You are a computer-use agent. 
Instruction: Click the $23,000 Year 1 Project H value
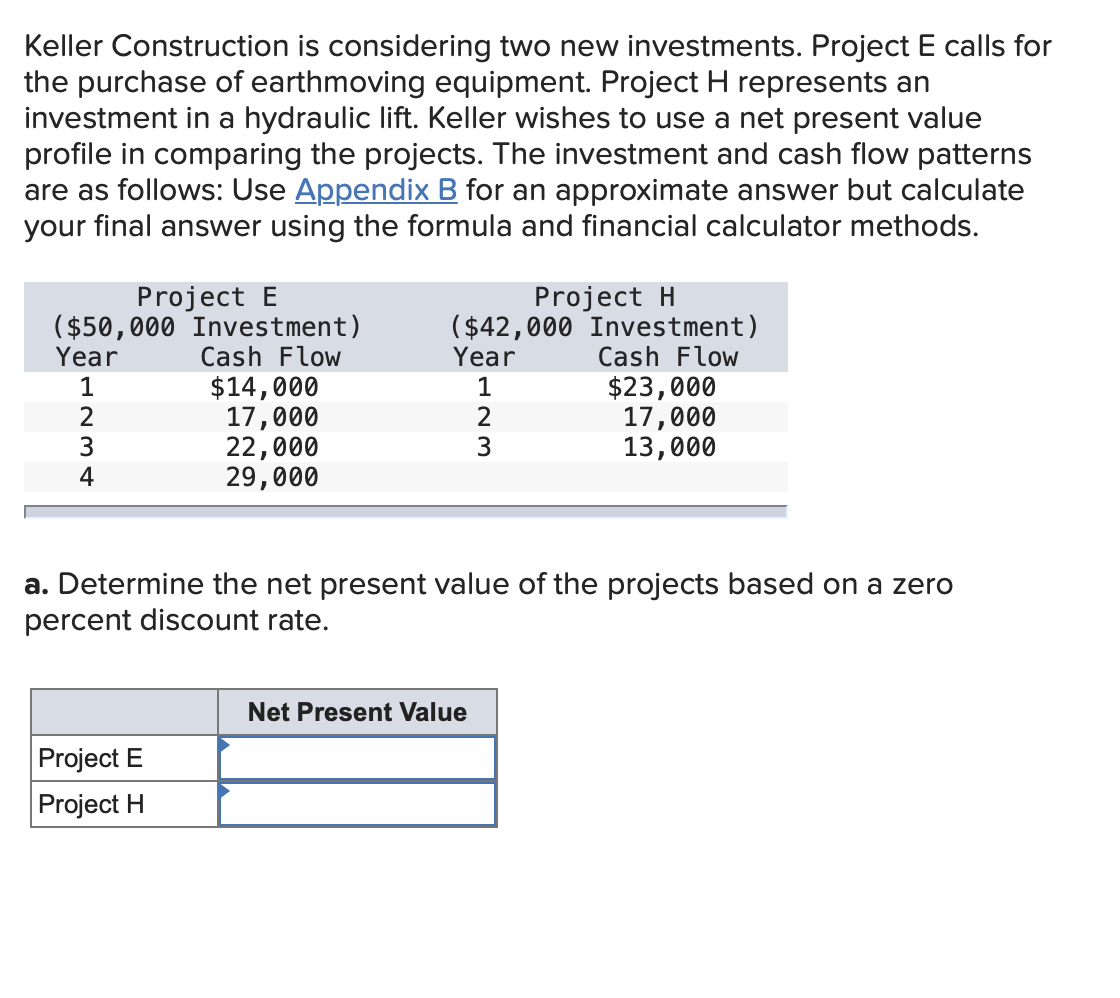point(663,387)
